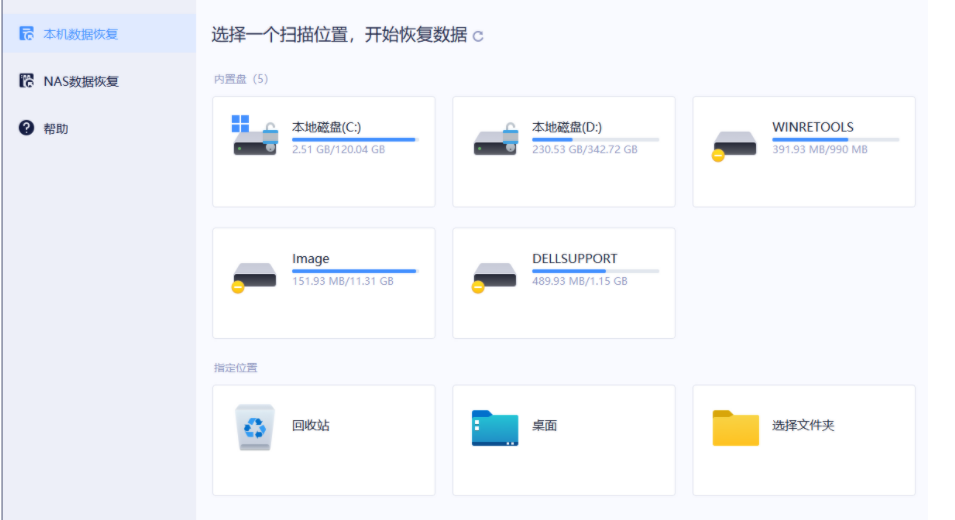Image resolution: width=955 pixels, height=520 pixels.
Task: Switch to 本机数据恢复 tab
Action: [80, 34]
